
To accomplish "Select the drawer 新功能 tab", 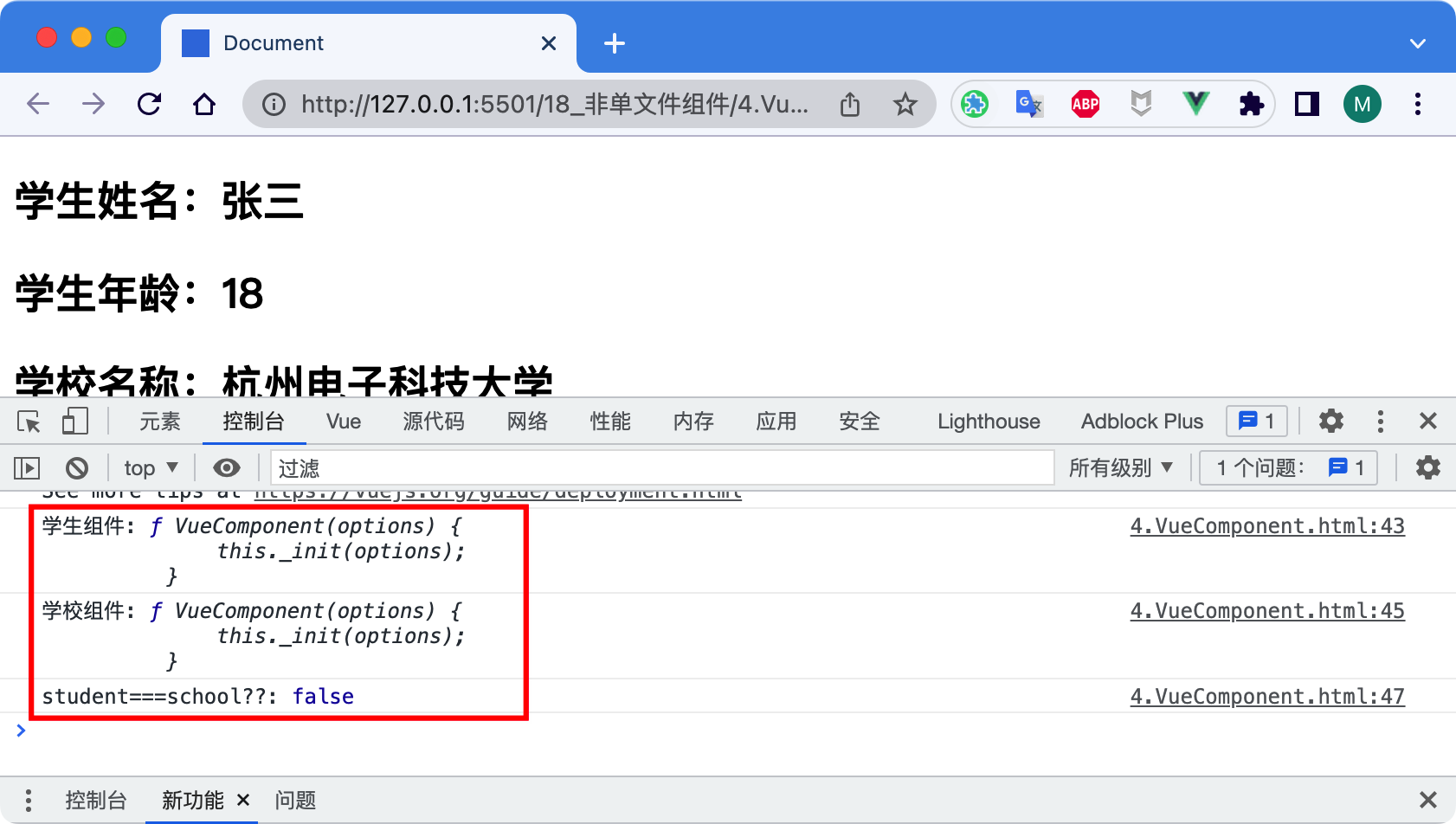I will pos(193,801).
